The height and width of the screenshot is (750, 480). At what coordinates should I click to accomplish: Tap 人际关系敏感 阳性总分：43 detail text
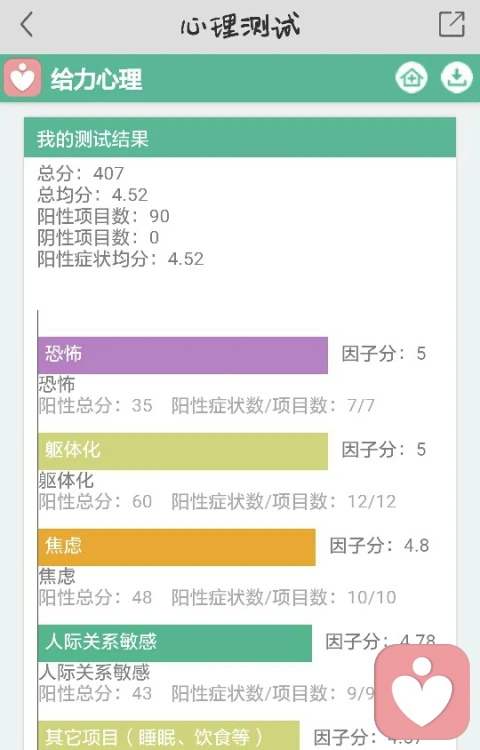pos(95,693)
